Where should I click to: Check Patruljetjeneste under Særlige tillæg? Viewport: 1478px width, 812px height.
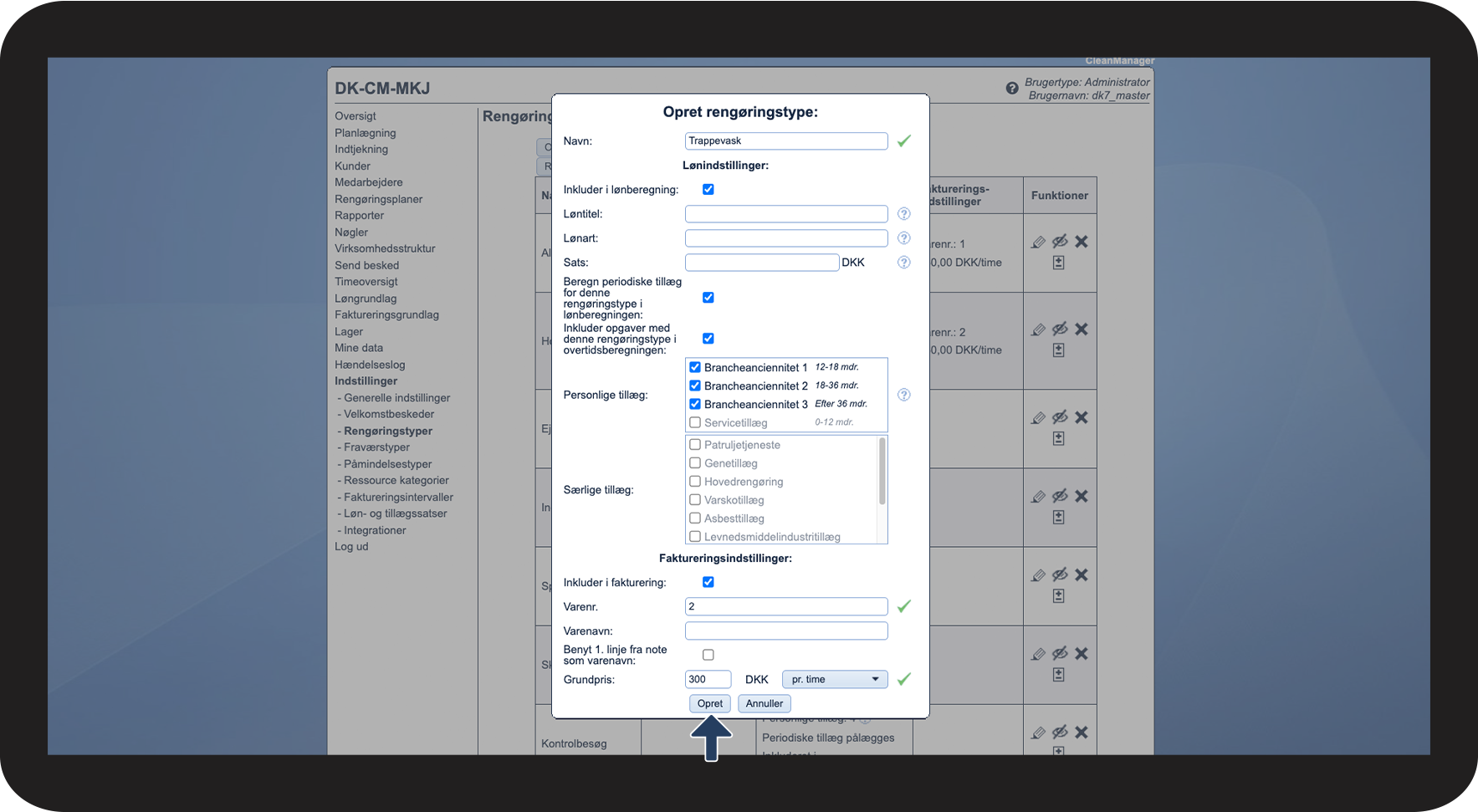695,445
